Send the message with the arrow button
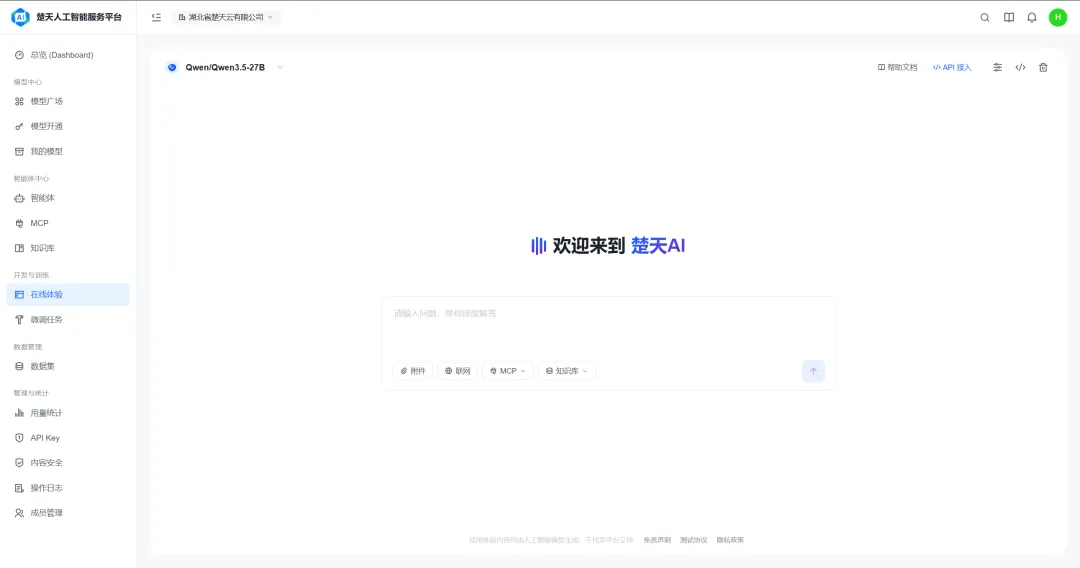Viewport: 1080px width, 568px height. coord(813,371)
